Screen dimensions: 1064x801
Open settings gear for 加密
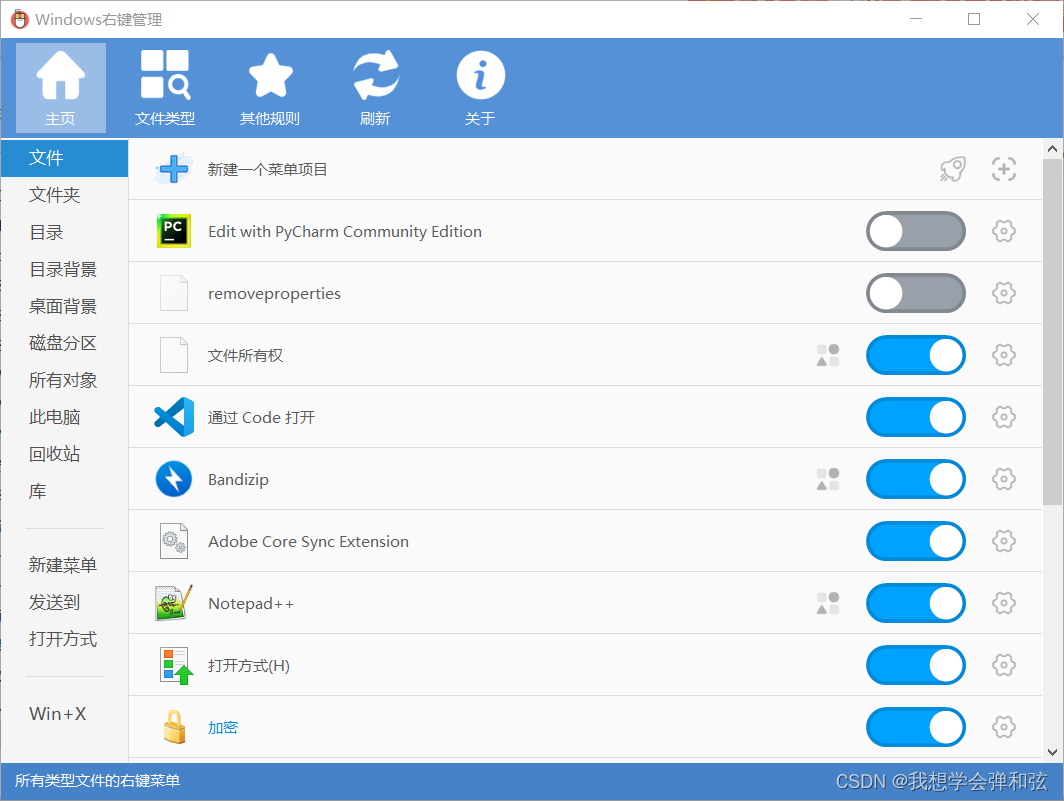click(x=1004, y=727)
